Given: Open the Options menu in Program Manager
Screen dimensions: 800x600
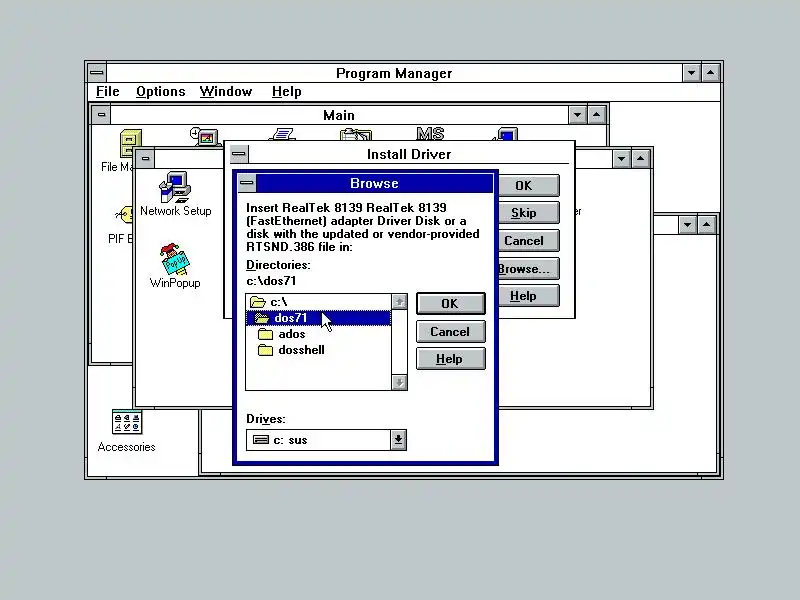Looking at the screenshot, I should (x=161, y=91).
